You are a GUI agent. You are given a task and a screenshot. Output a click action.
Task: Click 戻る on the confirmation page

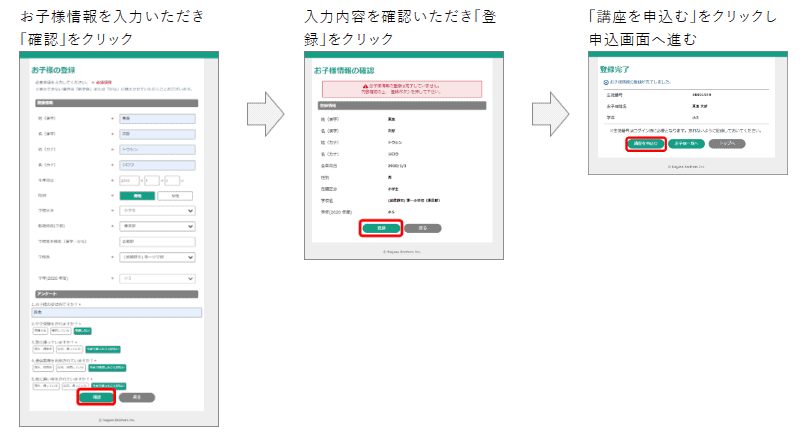pyautogui.click(x=422, y=228)
